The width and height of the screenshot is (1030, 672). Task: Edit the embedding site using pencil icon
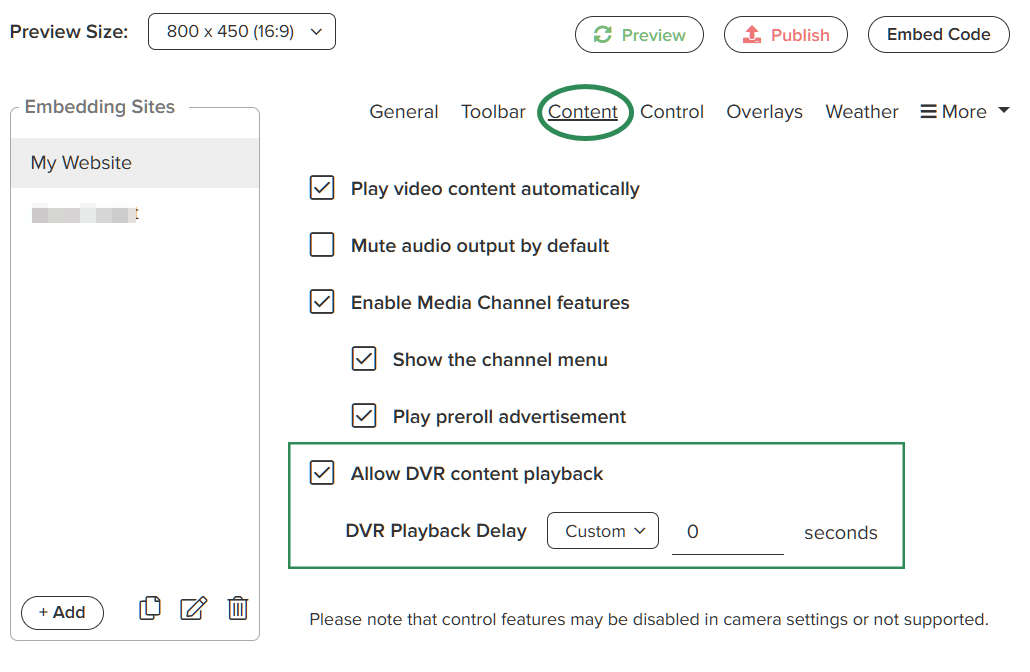pos(194,608)
